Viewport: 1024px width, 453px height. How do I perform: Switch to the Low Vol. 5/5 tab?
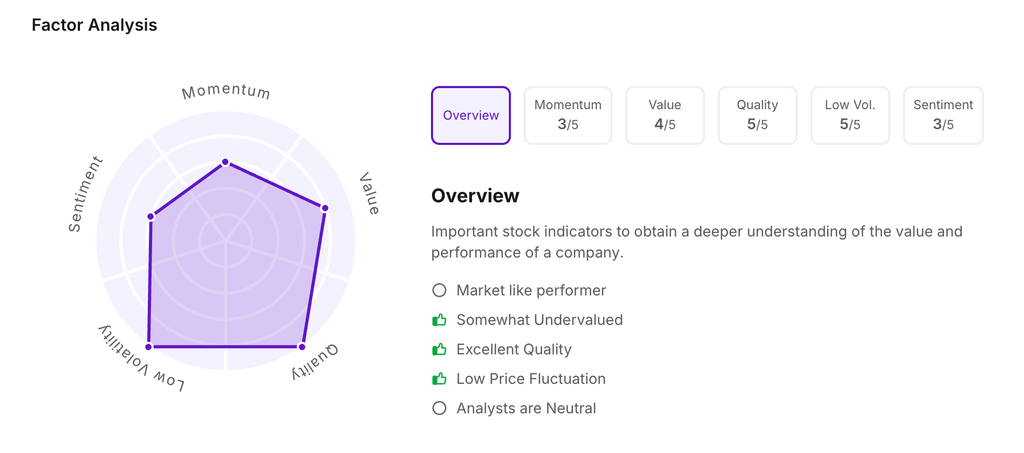click(850, 115)
